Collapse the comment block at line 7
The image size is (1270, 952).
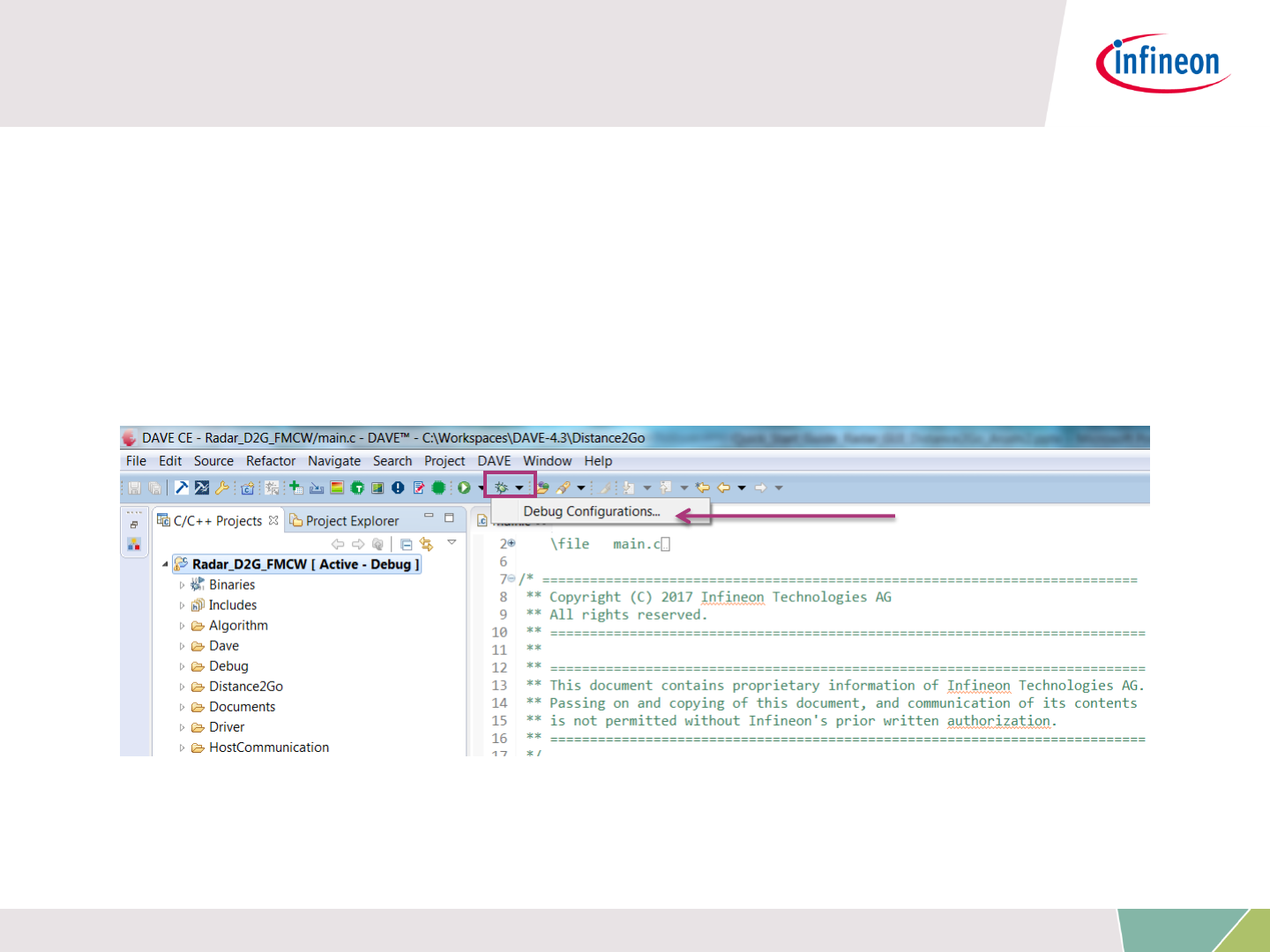[x=512, y=578]
